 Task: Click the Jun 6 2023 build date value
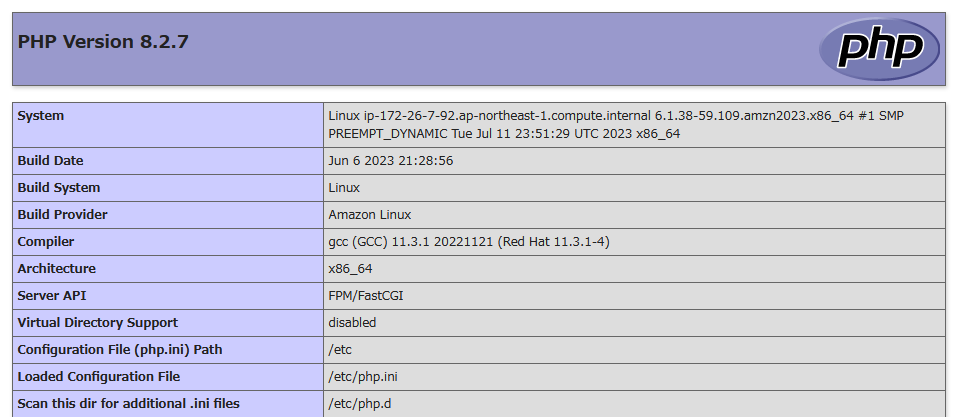[x=391, y=161]
